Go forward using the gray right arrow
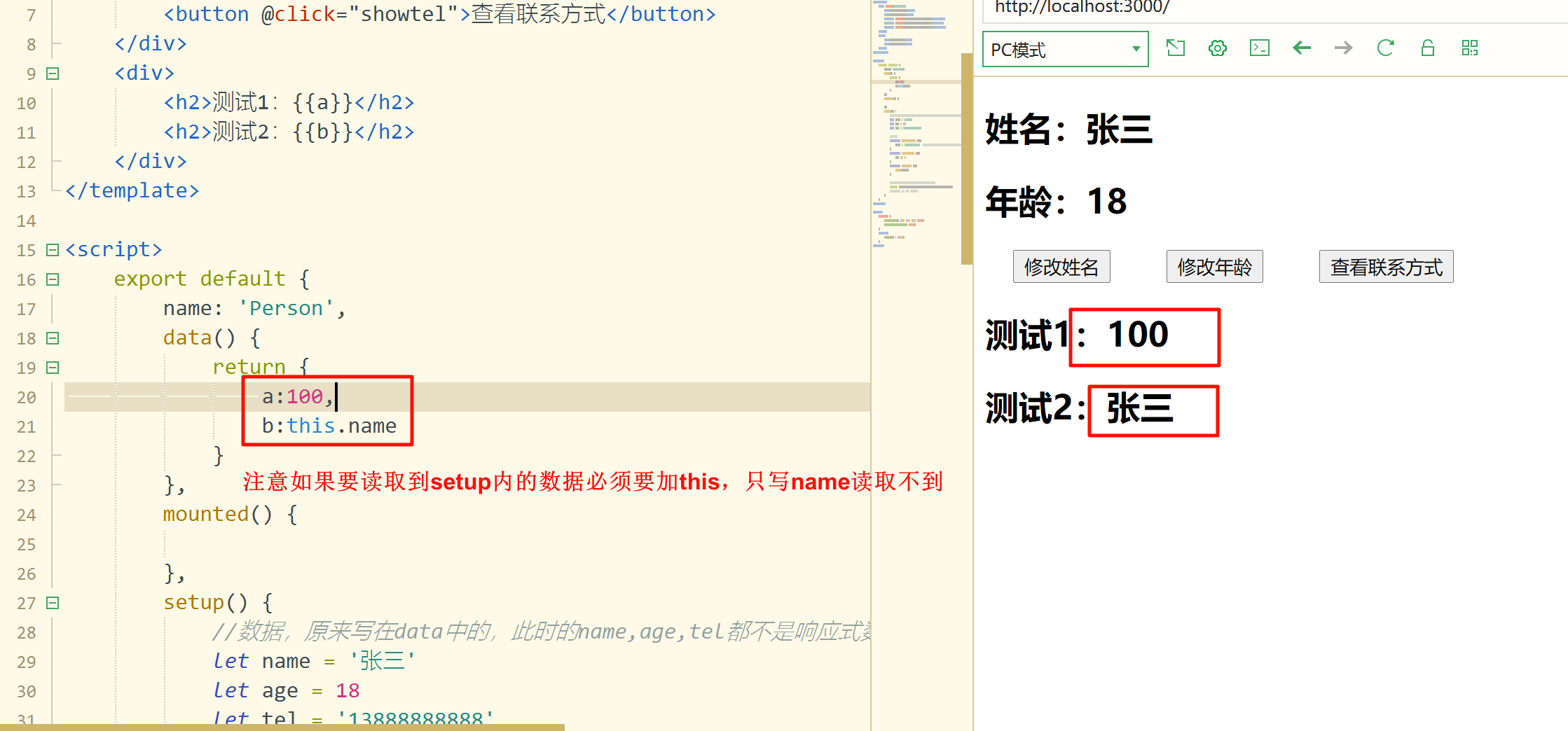 (x=1343, y=48)
